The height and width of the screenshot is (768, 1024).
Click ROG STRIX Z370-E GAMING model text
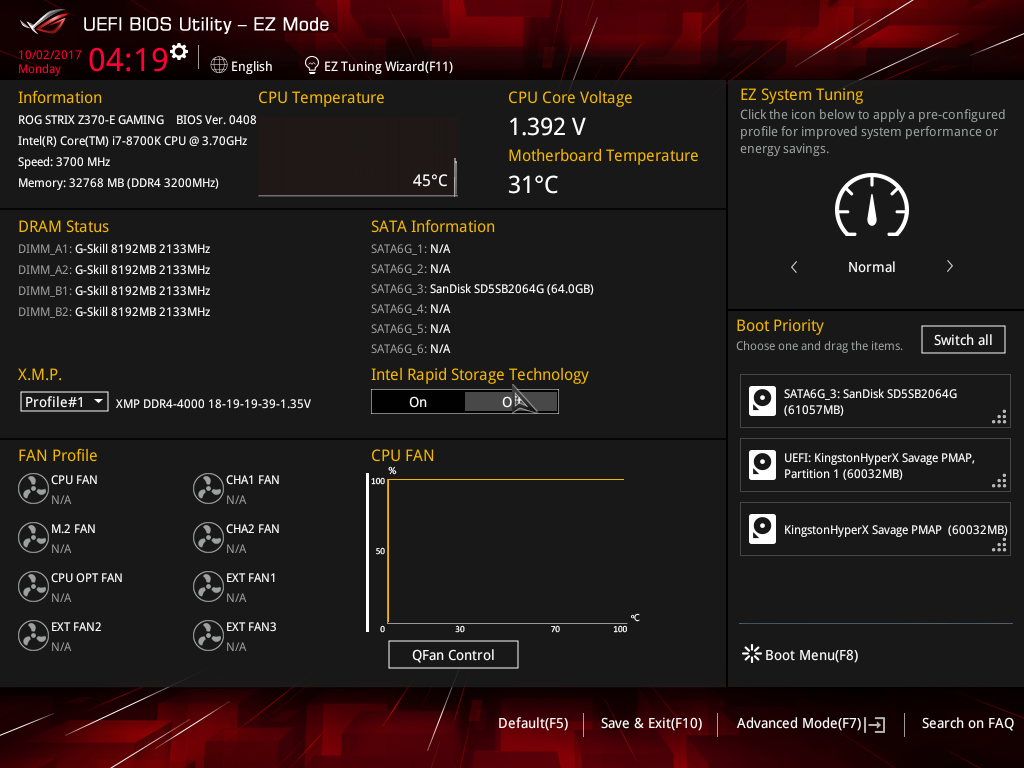(91, 120)
